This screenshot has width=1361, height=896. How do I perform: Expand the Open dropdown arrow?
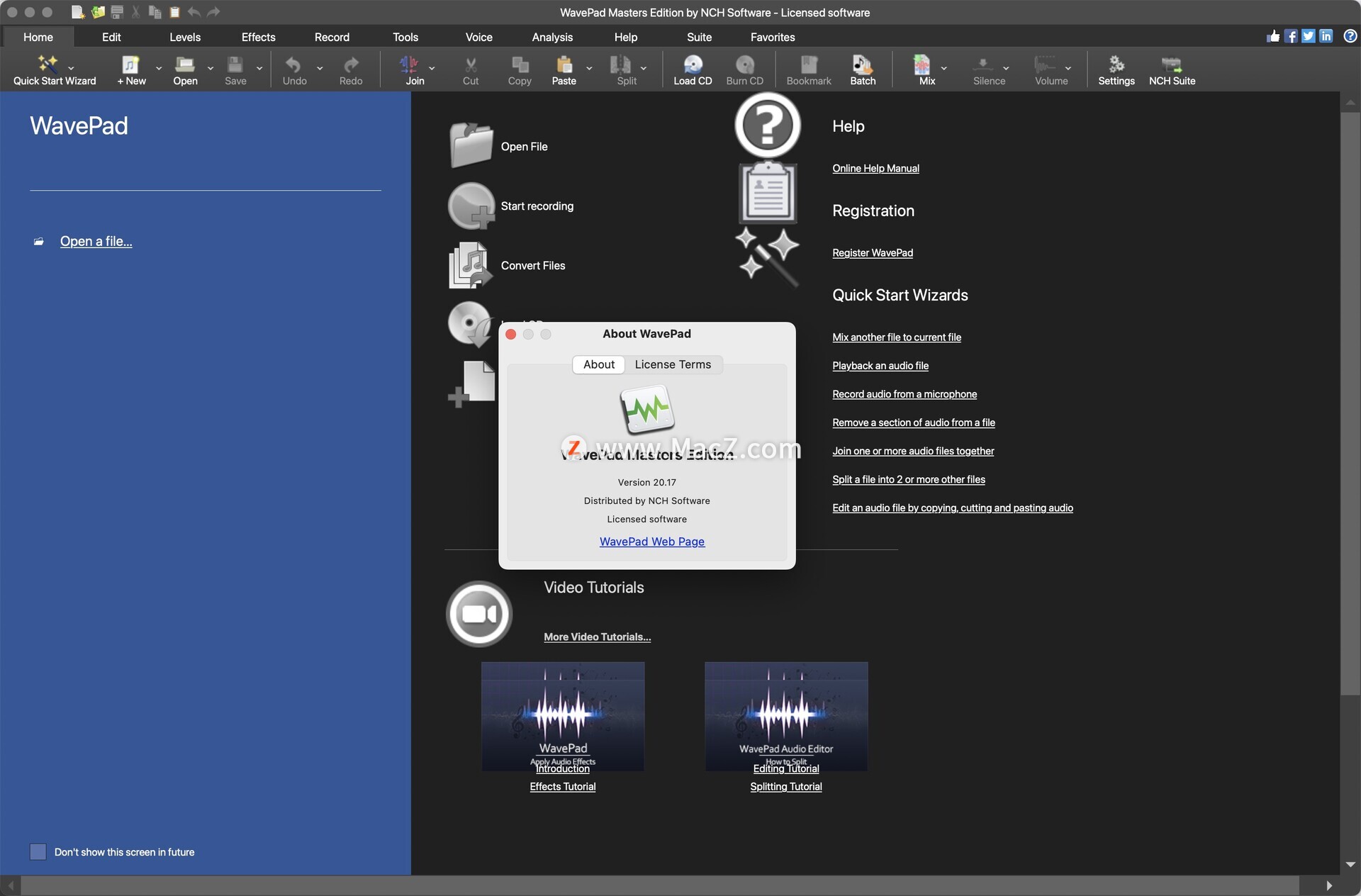(211, 69)
